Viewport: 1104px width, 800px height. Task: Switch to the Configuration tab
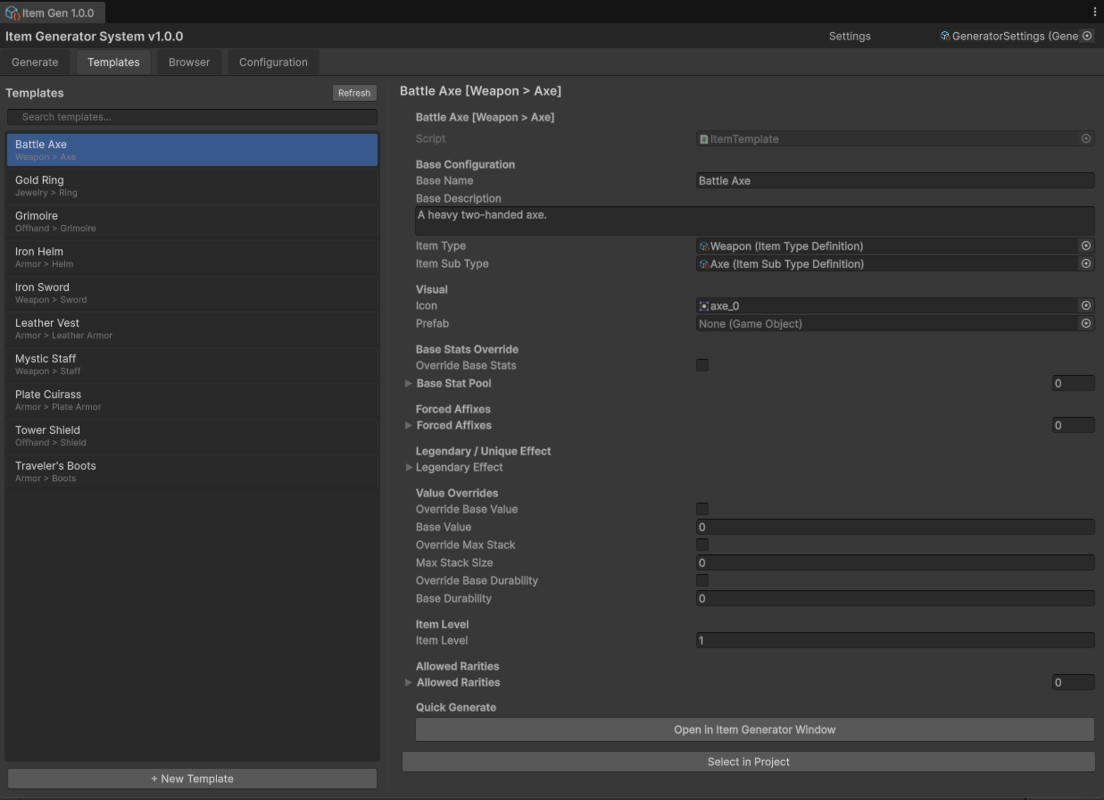pos(273,62)
